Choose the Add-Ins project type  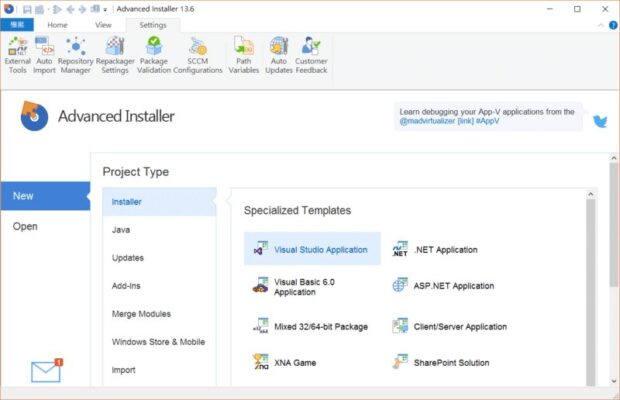[159, 286]
